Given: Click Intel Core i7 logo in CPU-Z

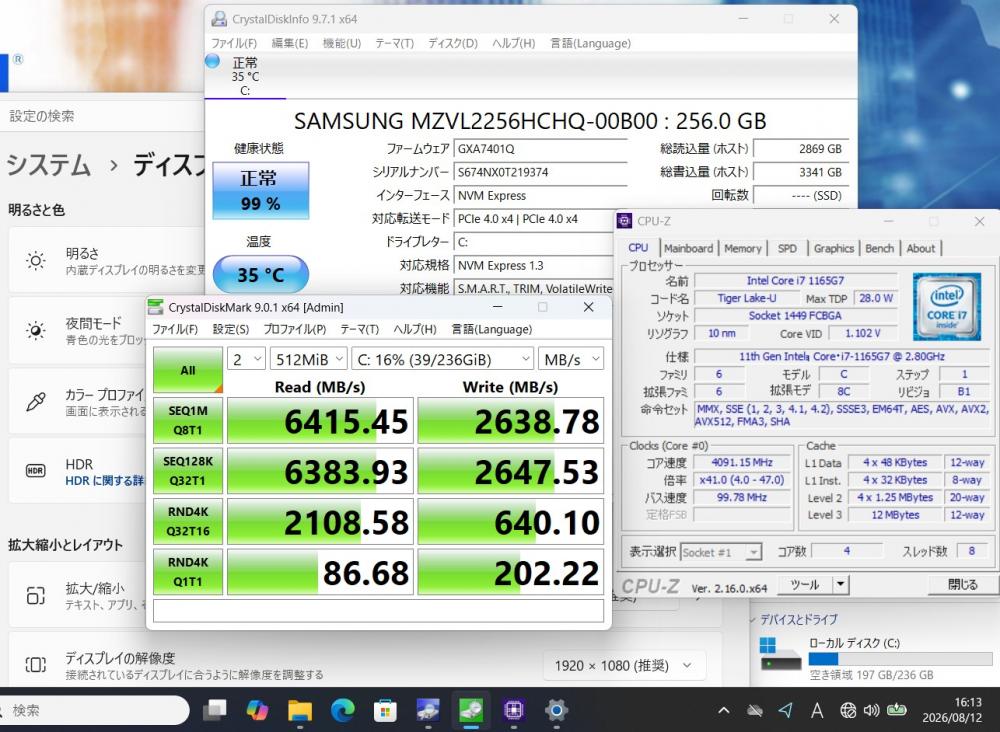Looking at the screenshot, I should 946,306.
